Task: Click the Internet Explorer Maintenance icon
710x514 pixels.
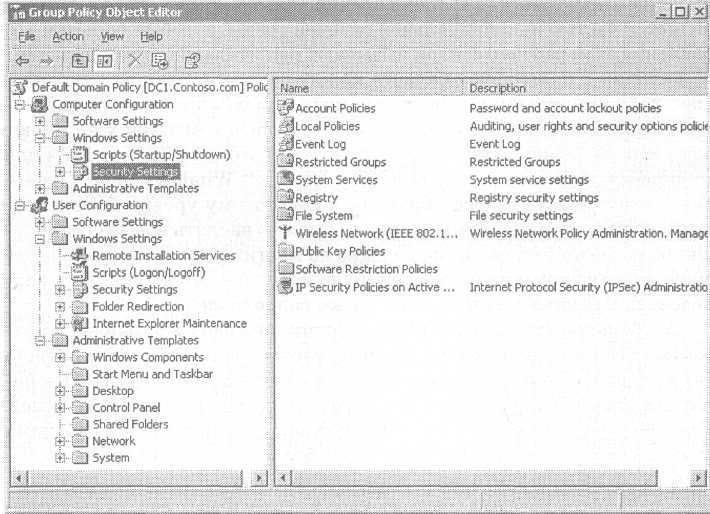Action: point(80,323)
